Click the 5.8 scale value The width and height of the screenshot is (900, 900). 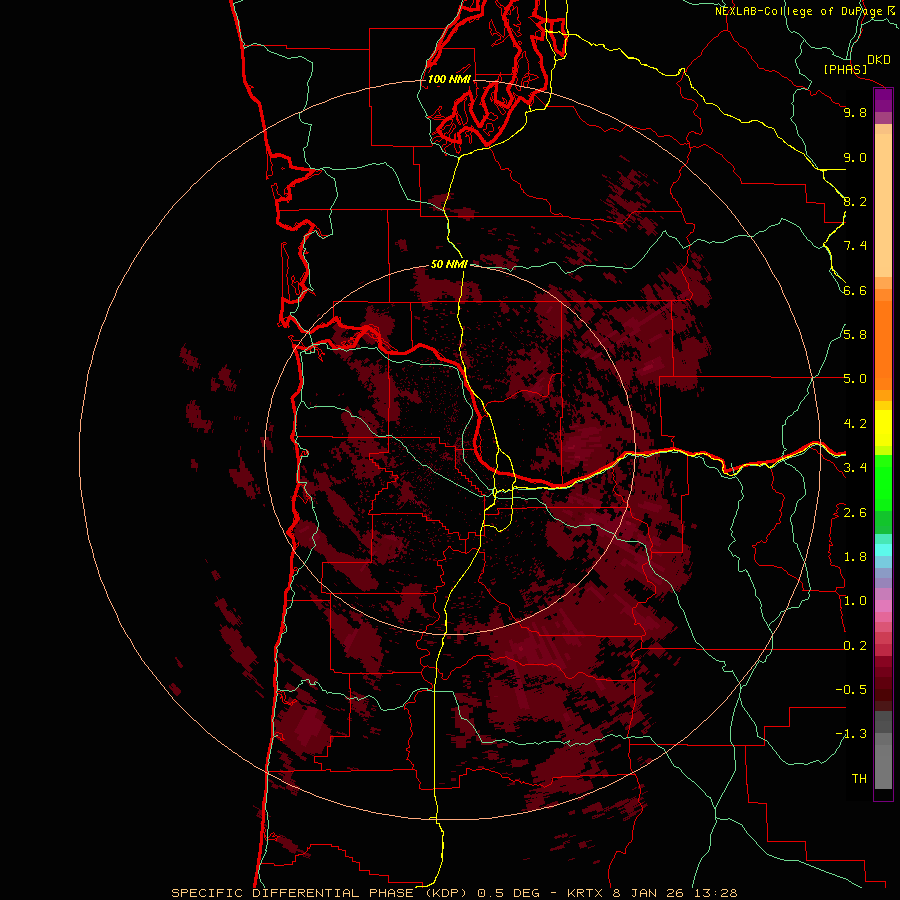pyautogui.click(x=855, y=335)
